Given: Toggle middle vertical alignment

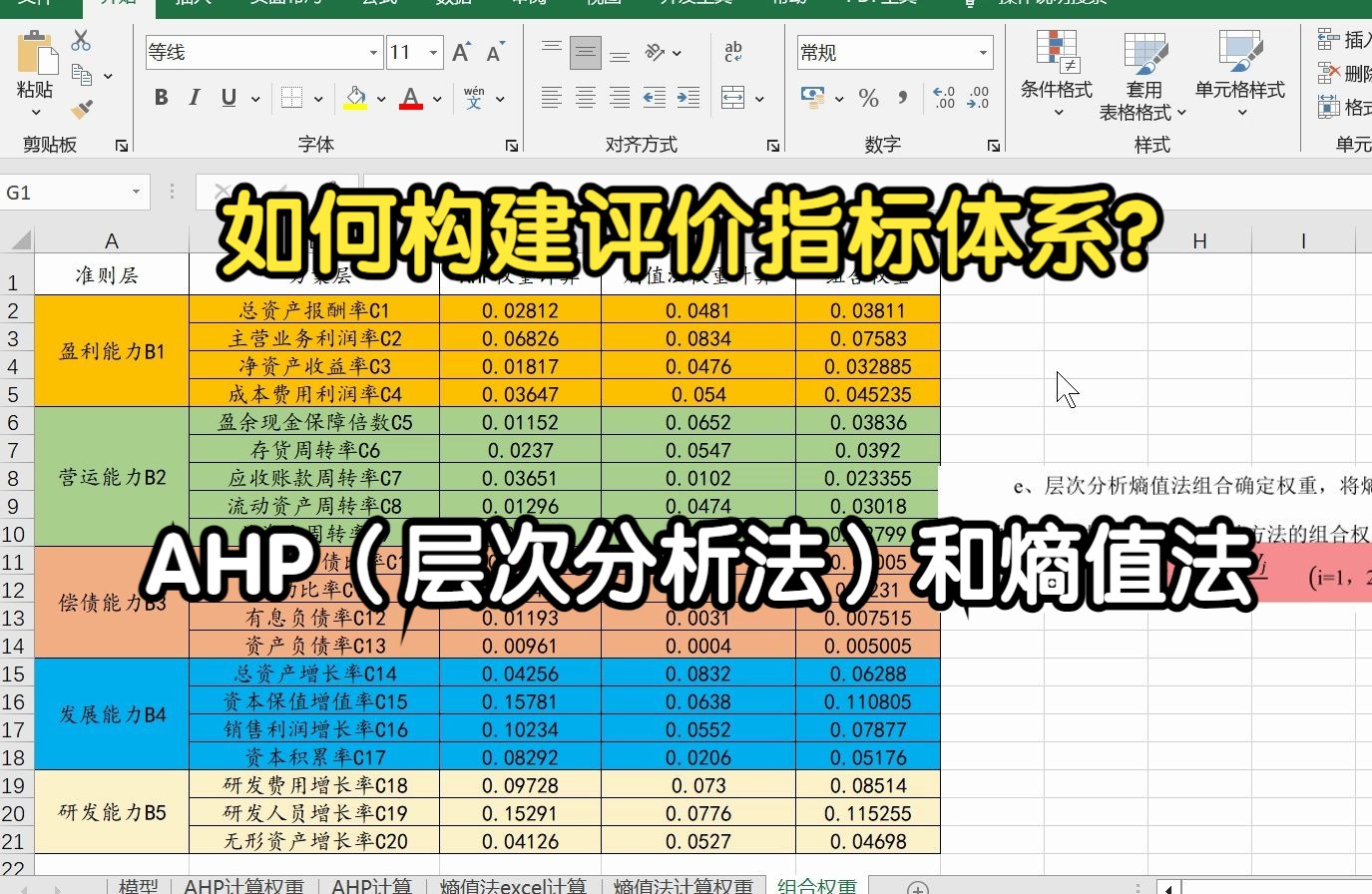Looking at the screenshot, I should [586, 52].
